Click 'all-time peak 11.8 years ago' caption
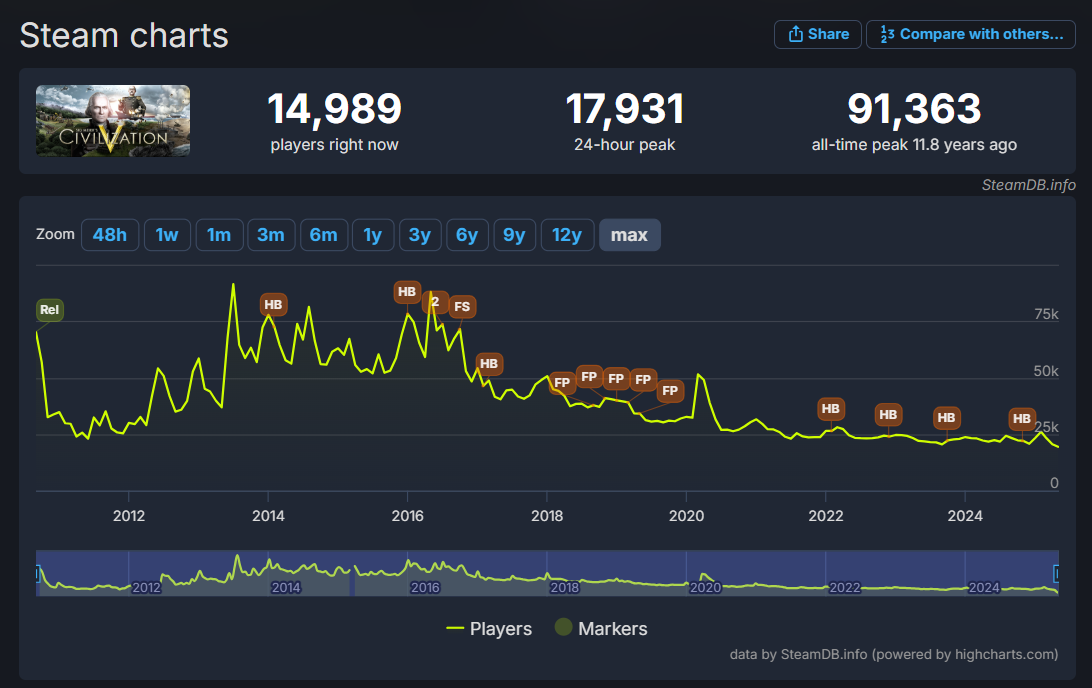This screenshot has height=688, width=1092. click(914, 145)
